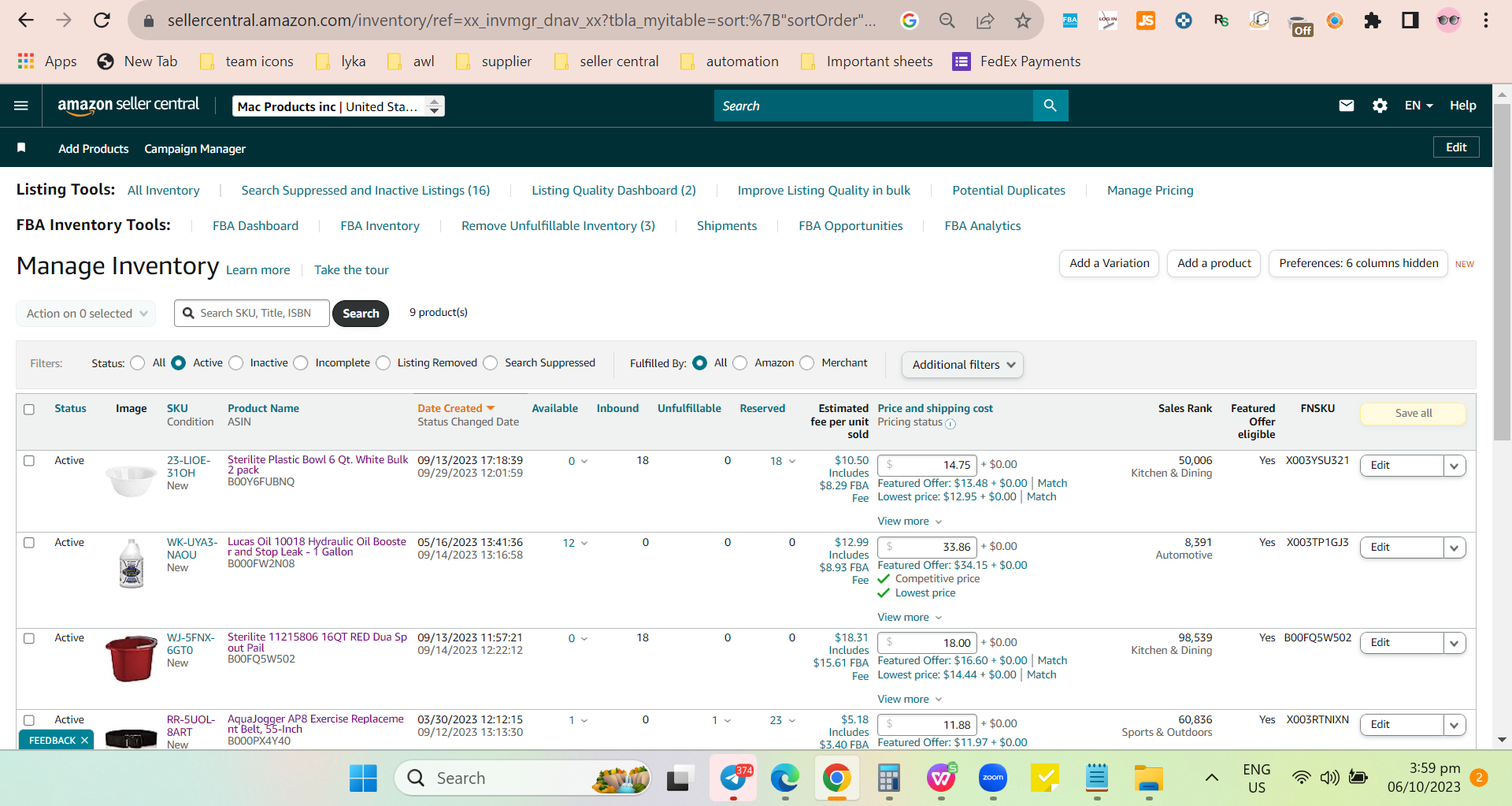Viewport: 1512px width, 806px height.
Task: Click the Add a product button
Action: click(x=1214, y=263)
